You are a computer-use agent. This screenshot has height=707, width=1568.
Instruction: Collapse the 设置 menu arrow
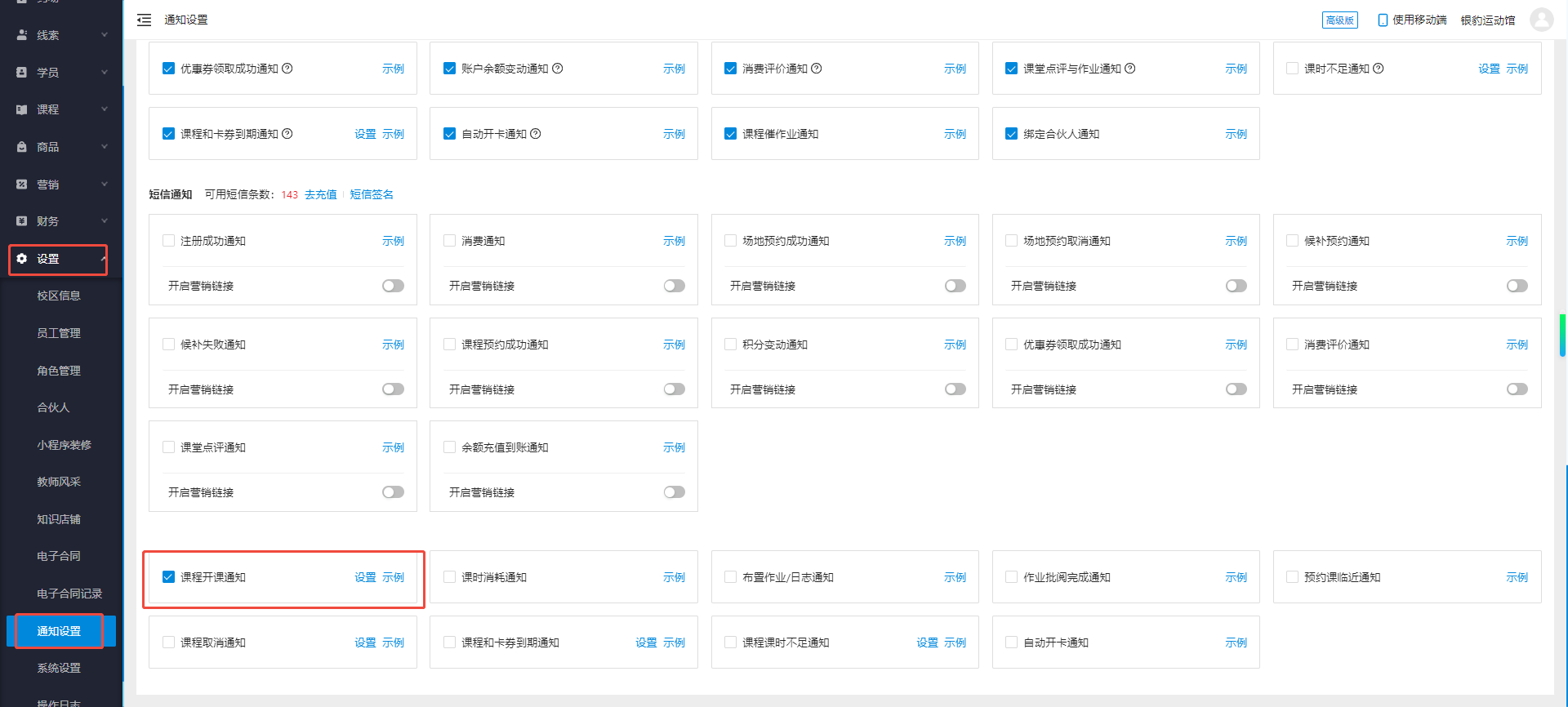[x=104, y=259]
